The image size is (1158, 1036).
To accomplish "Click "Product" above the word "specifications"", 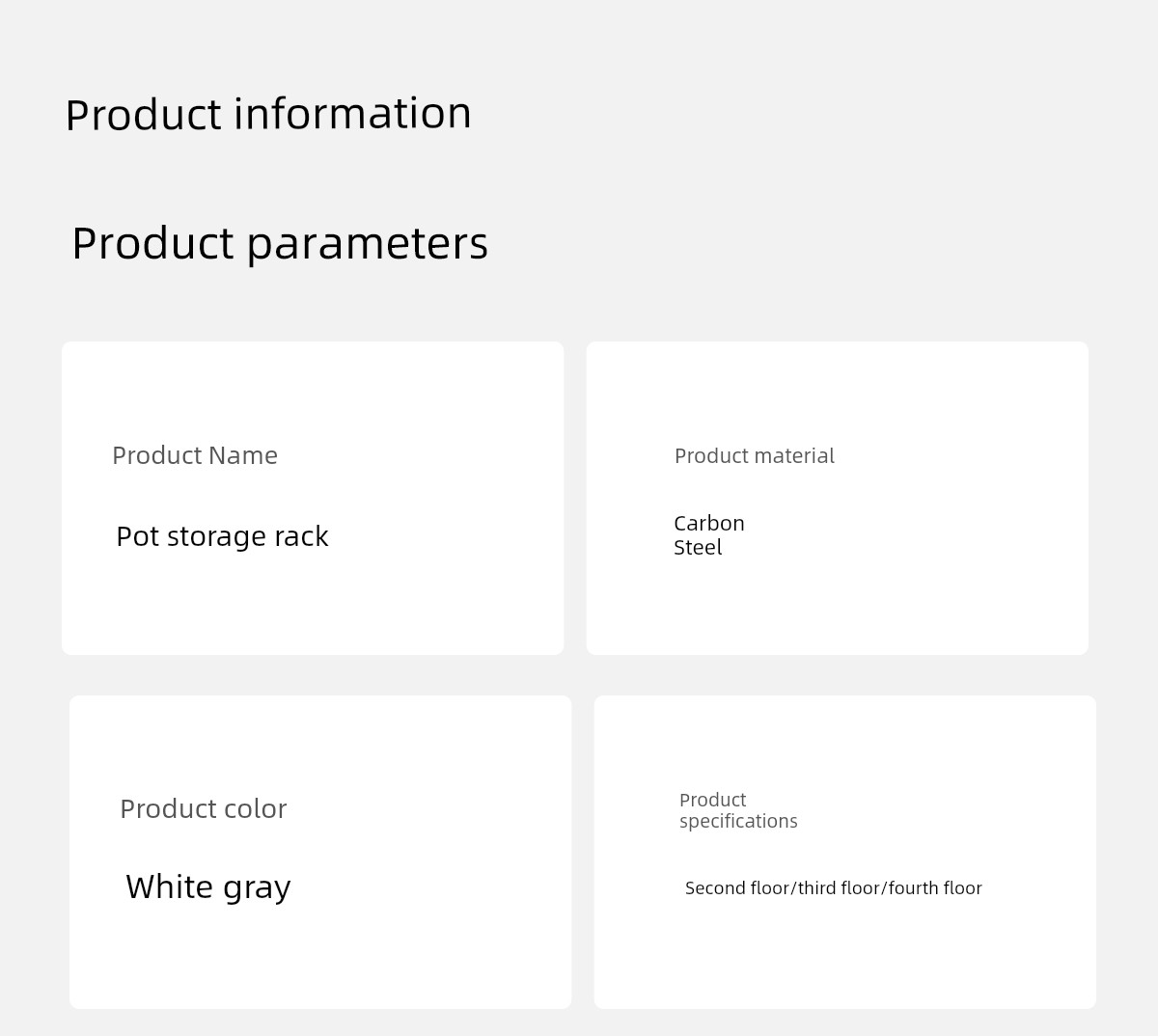I will pyautogui.click(x=712, y=800).
